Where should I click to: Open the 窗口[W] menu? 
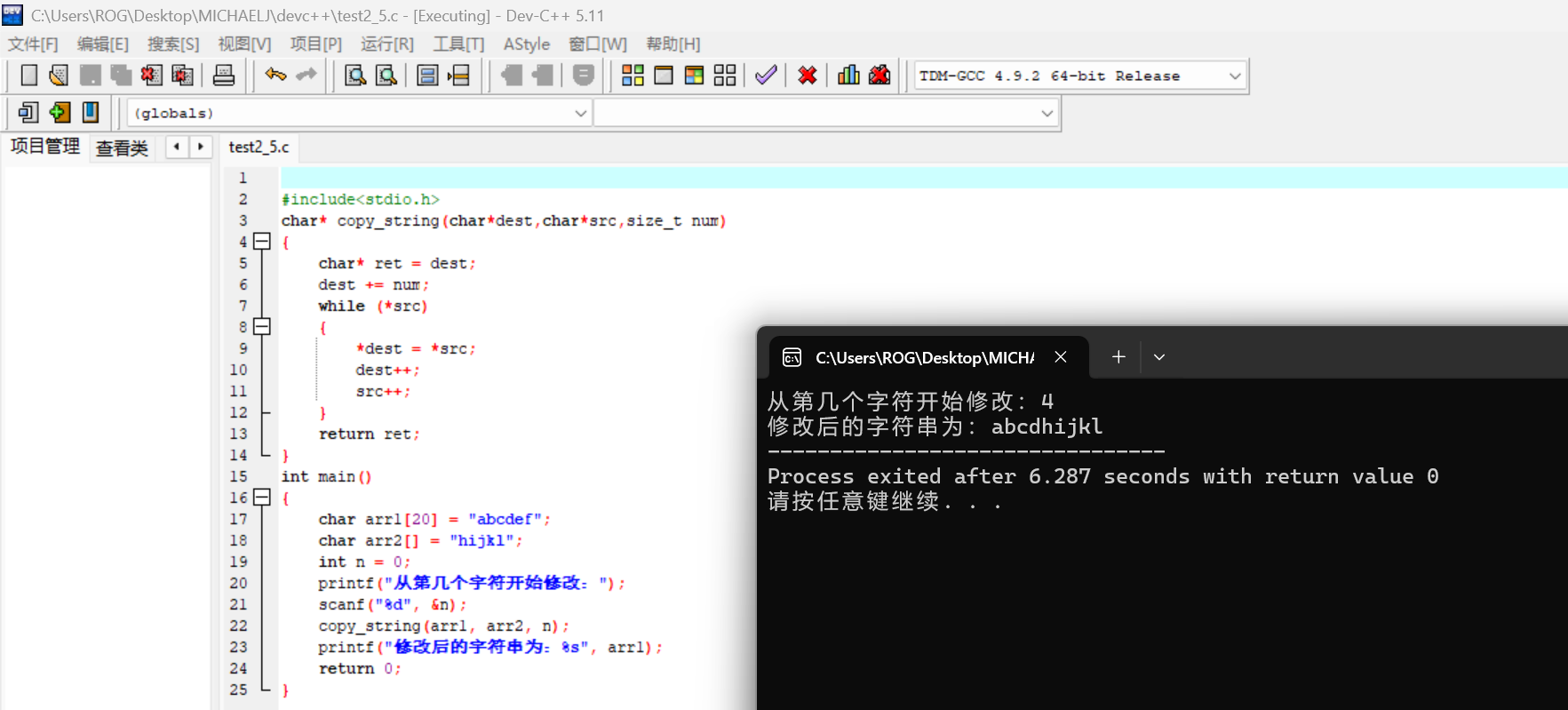pos(598,44)
